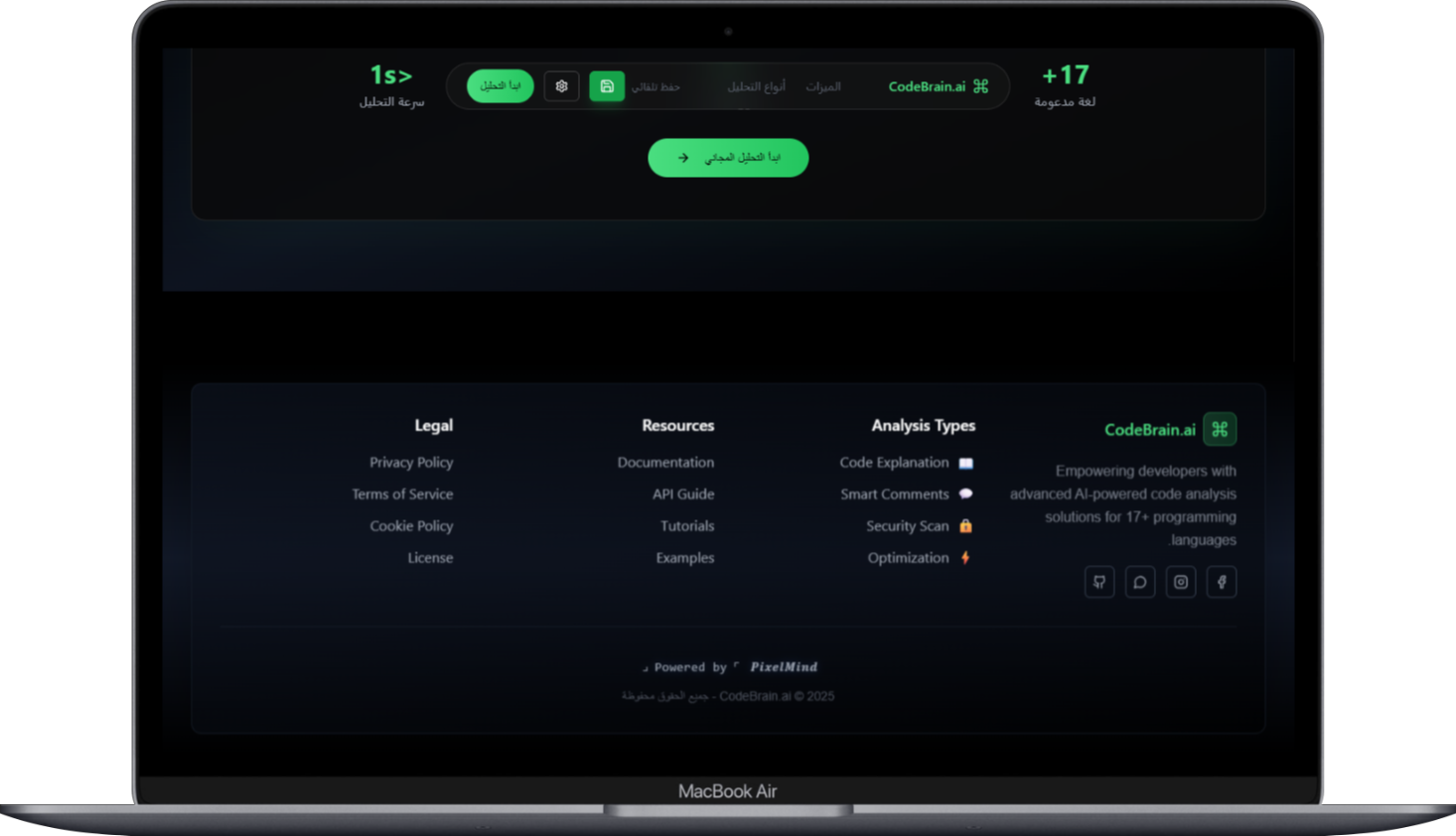
Task: Open the Facebook social icon
Action: pos(1221,582)
